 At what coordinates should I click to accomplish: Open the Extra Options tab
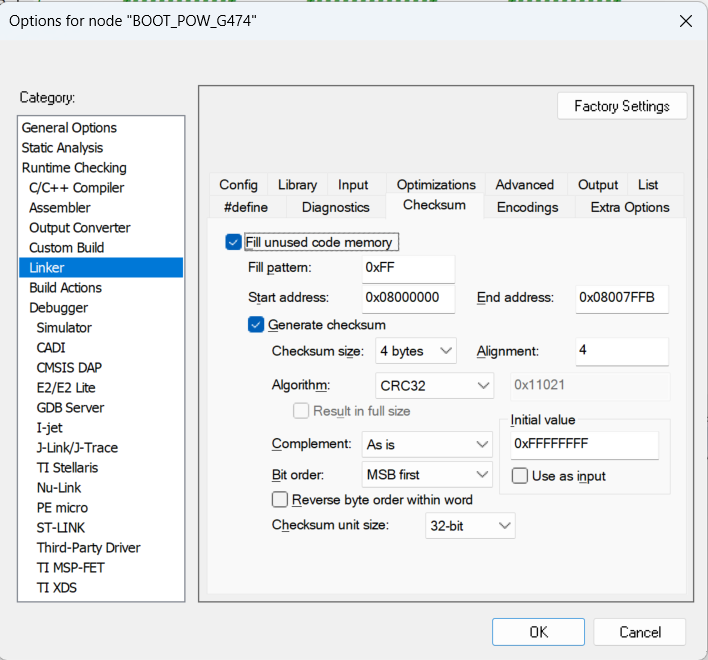pyautogui.click(x=629, y=207)
